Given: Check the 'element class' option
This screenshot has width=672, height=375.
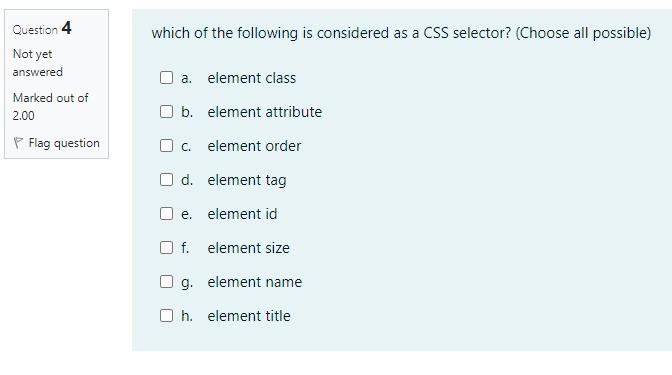Looking at the screenshot, I should [166, 78].
